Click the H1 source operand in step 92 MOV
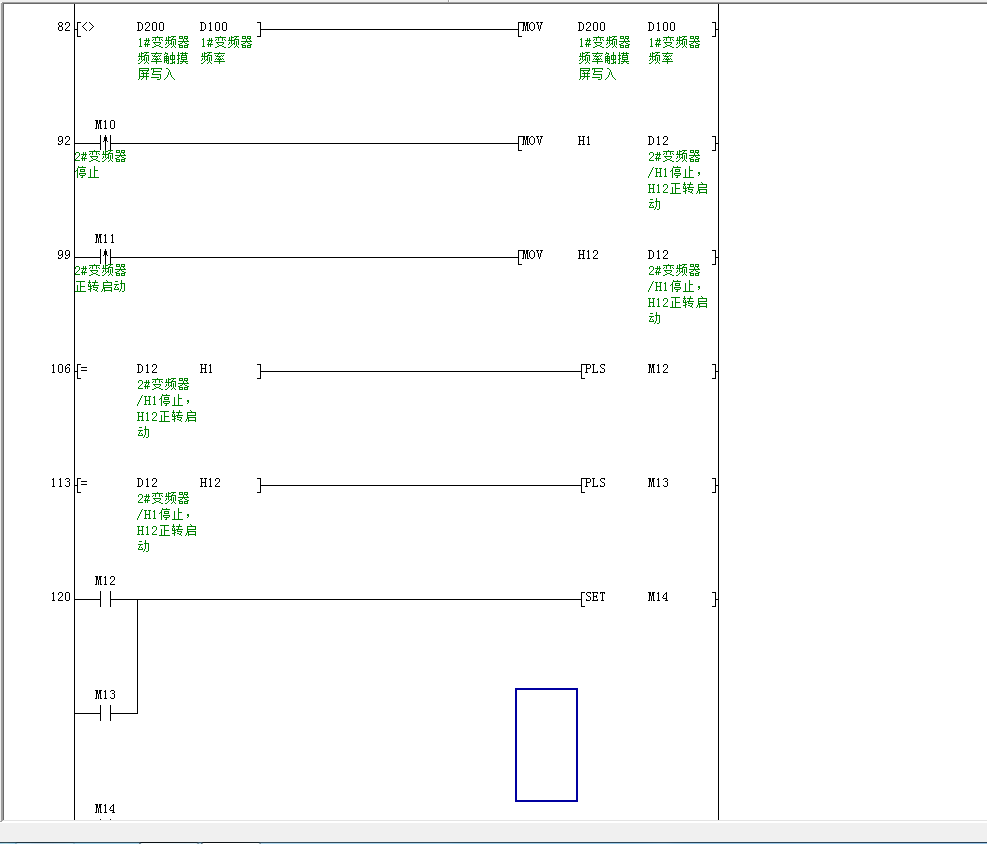 click(x=585, y=141)
